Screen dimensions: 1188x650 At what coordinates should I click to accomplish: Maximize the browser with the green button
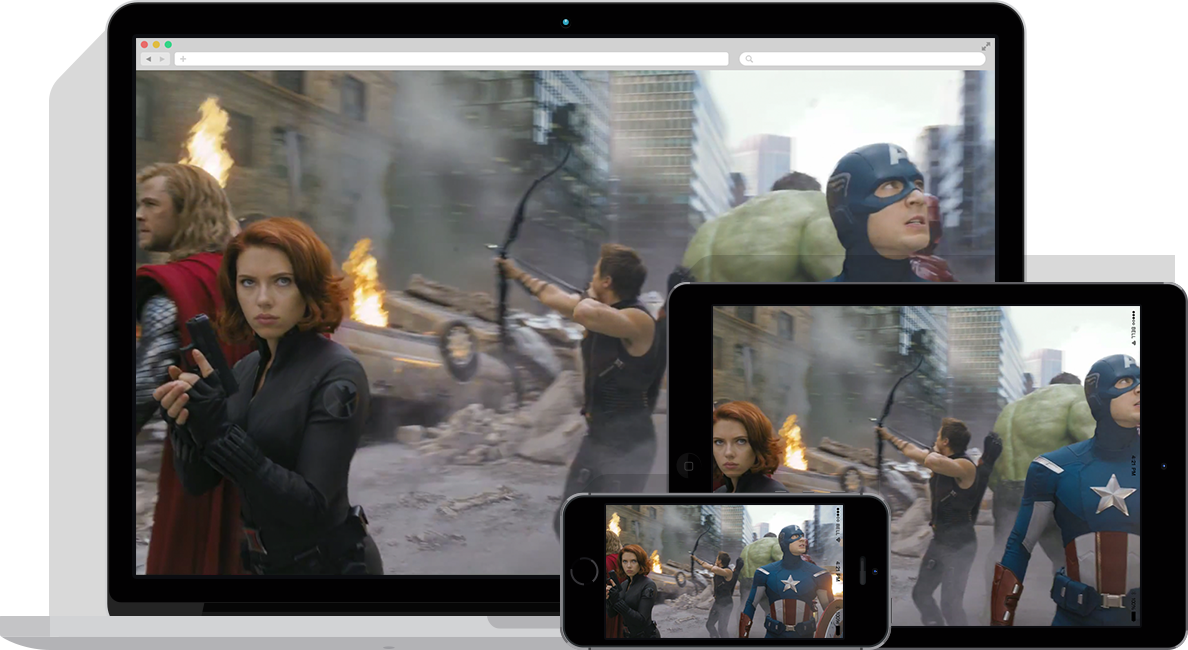click(168, 45)
